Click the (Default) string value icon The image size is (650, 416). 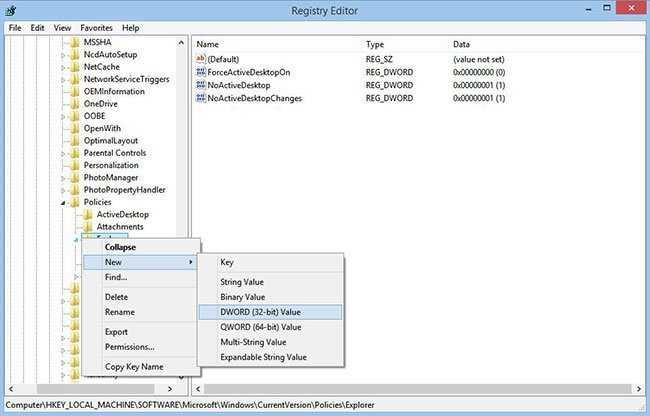click(201, 59)
